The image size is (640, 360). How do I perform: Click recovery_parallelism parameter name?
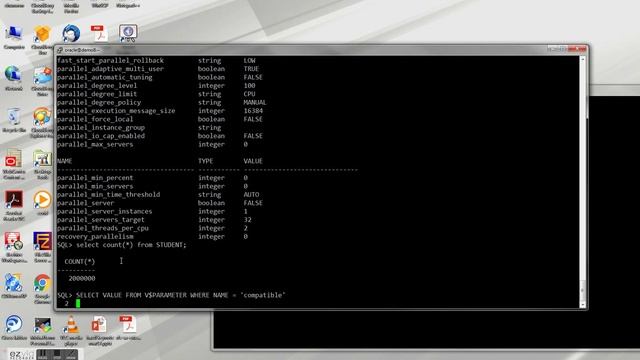[x=95, y=236]
